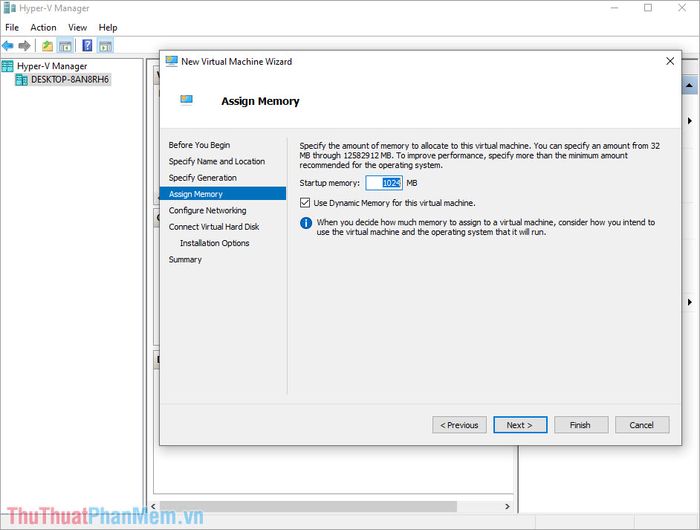Toggle Use Dynamic Memory checkbox
This screenshot has width=700, height=530.
[305, 203]
